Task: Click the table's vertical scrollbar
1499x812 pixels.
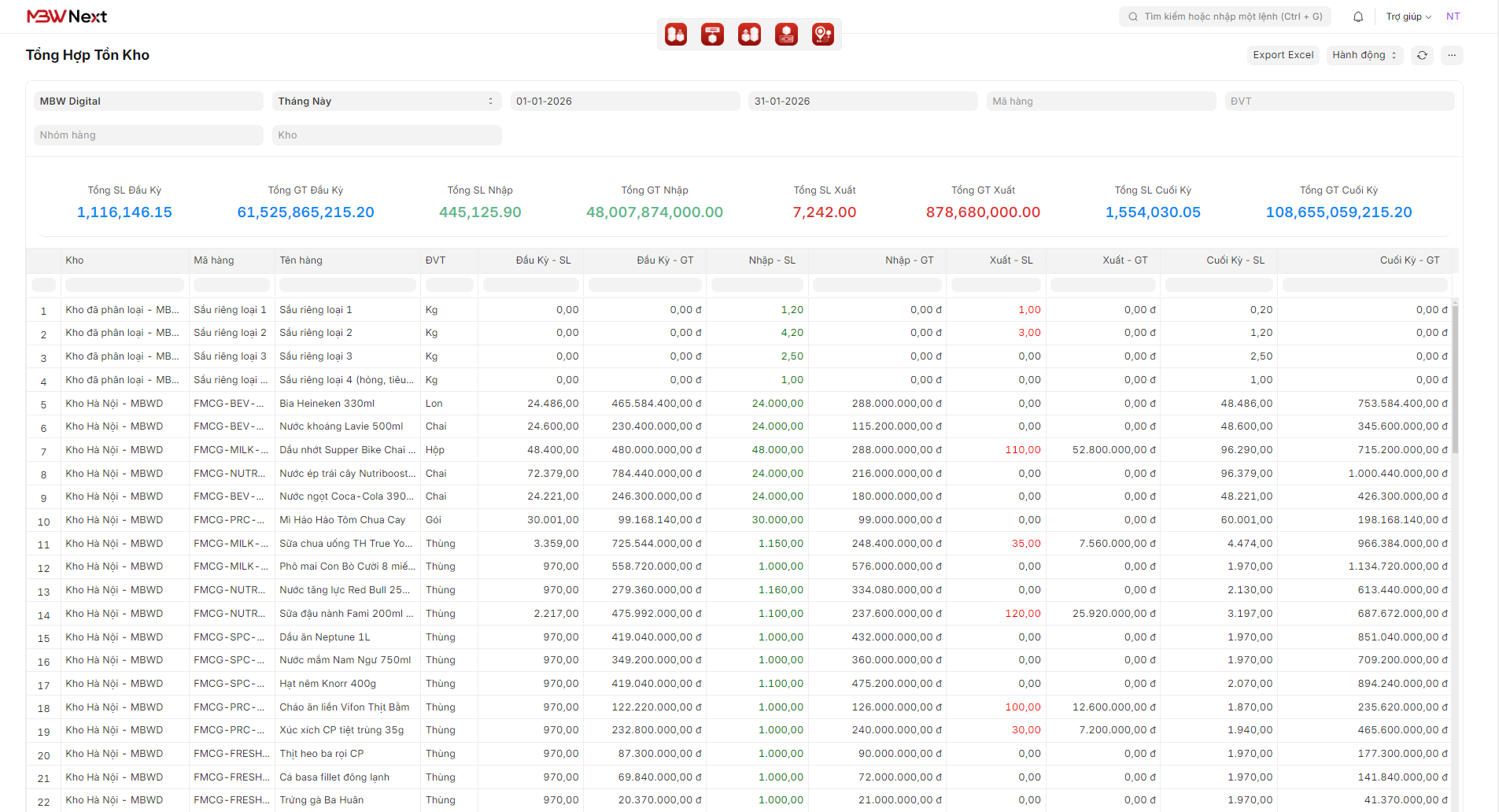Action: (1455, 378)
